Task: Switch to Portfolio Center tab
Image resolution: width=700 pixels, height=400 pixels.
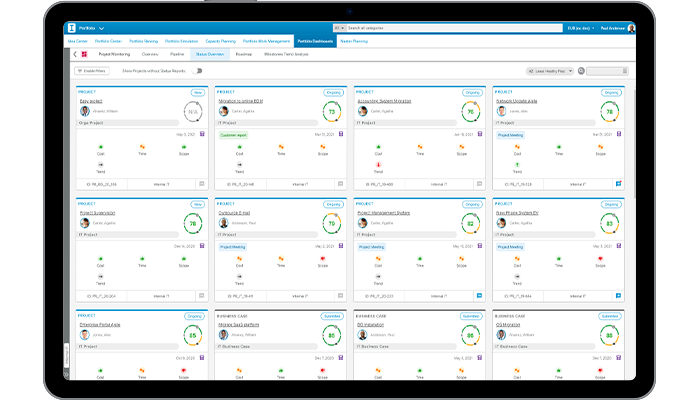Action: click(108, 41)
